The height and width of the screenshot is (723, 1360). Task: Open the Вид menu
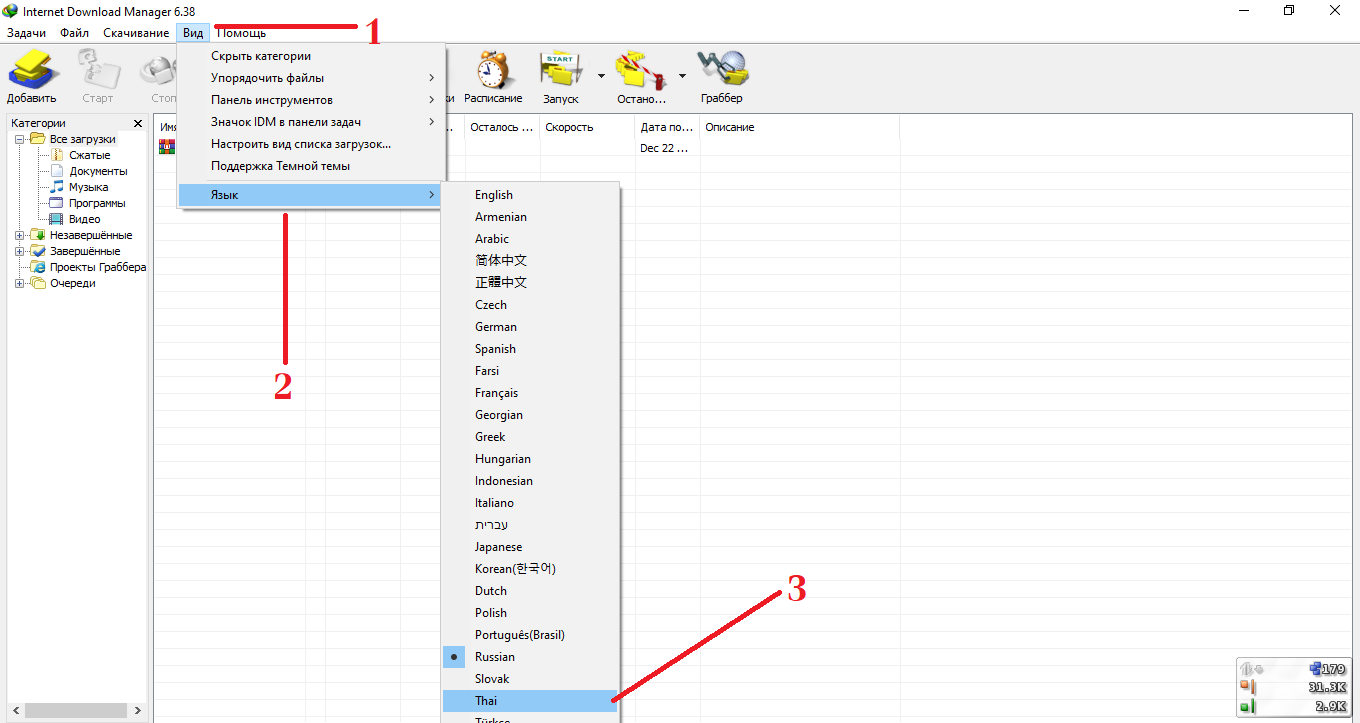pyautogui.click(x=193, y=33)
